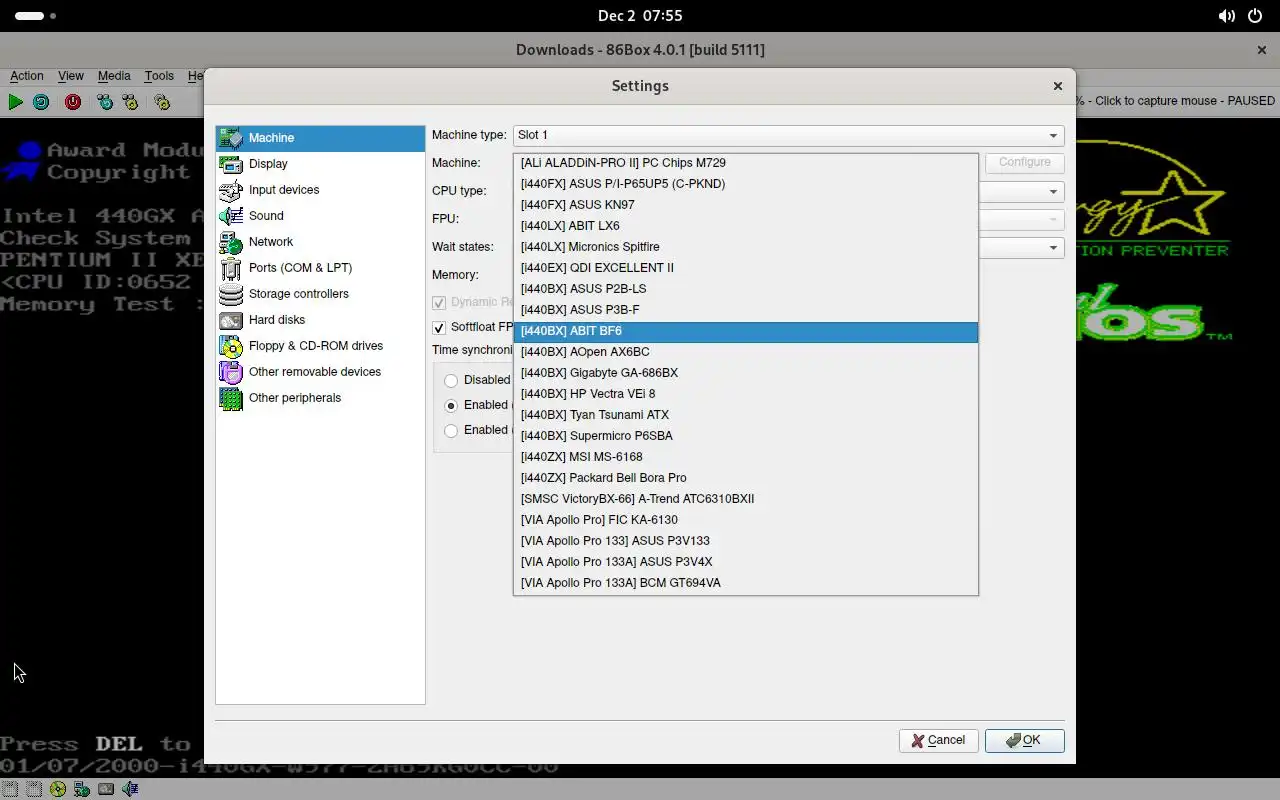Choose Gigabyte GA-686BX machine

(746, 373)
